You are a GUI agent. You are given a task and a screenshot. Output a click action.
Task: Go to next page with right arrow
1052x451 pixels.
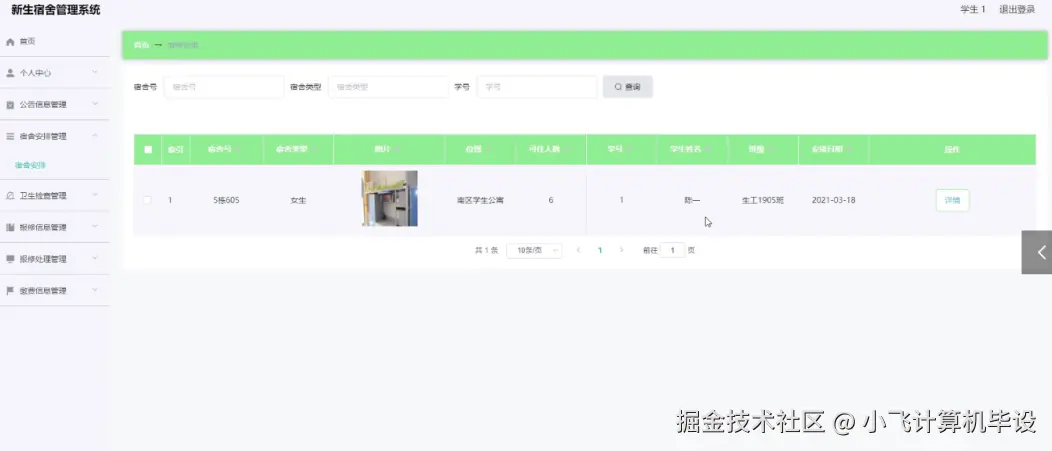[621, 250]
